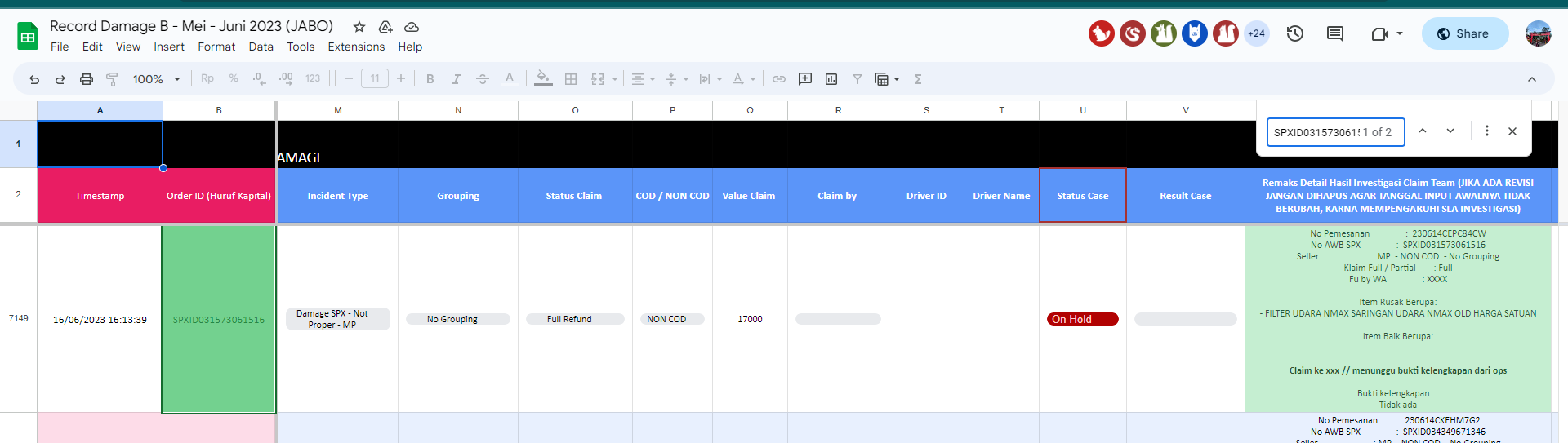The image size is (1568, 443).
Task: Click the insert link icon
Action: click(779, 79)
